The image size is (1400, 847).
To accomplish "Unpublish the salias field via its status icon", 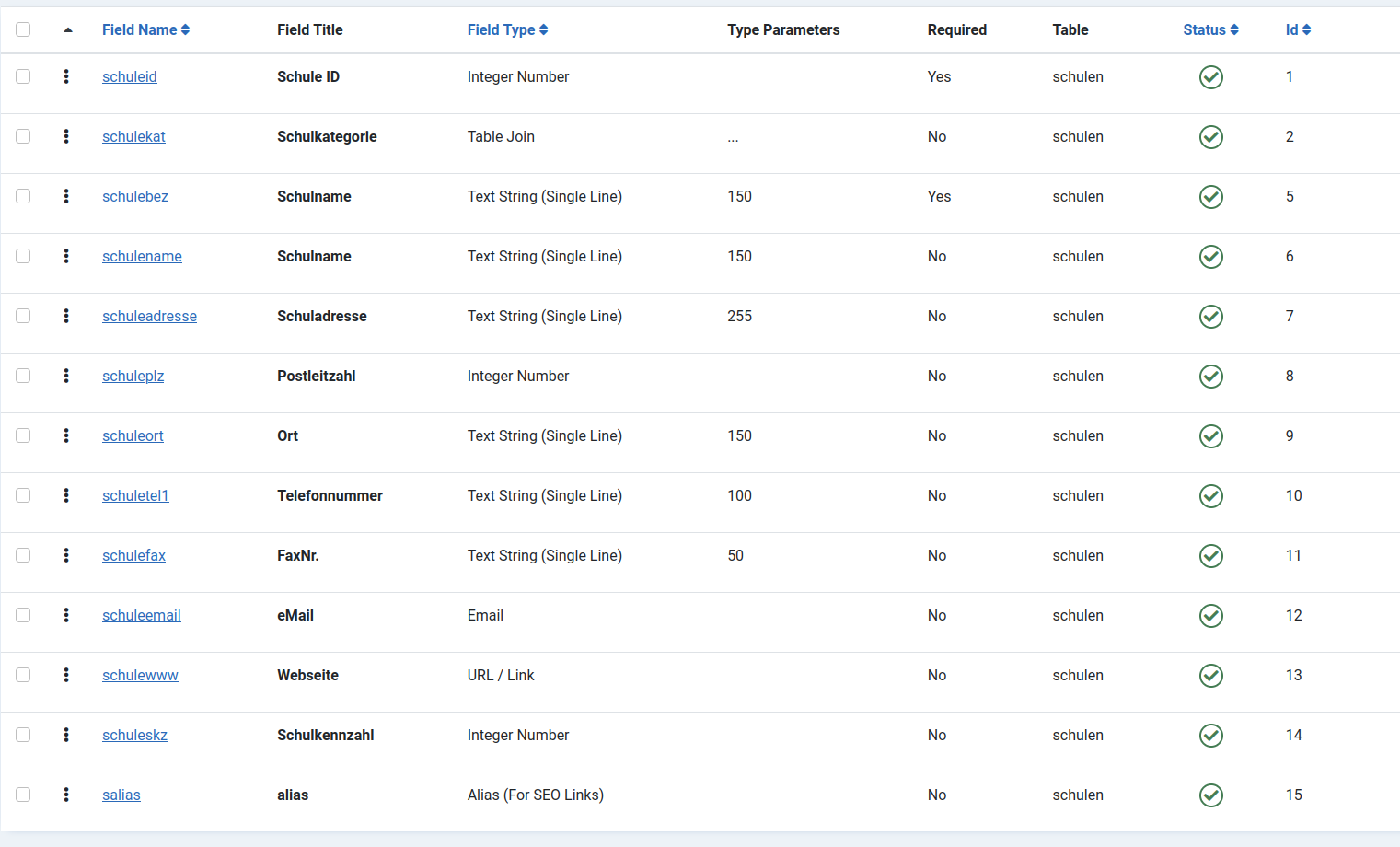I will (x=1210, y=795).
